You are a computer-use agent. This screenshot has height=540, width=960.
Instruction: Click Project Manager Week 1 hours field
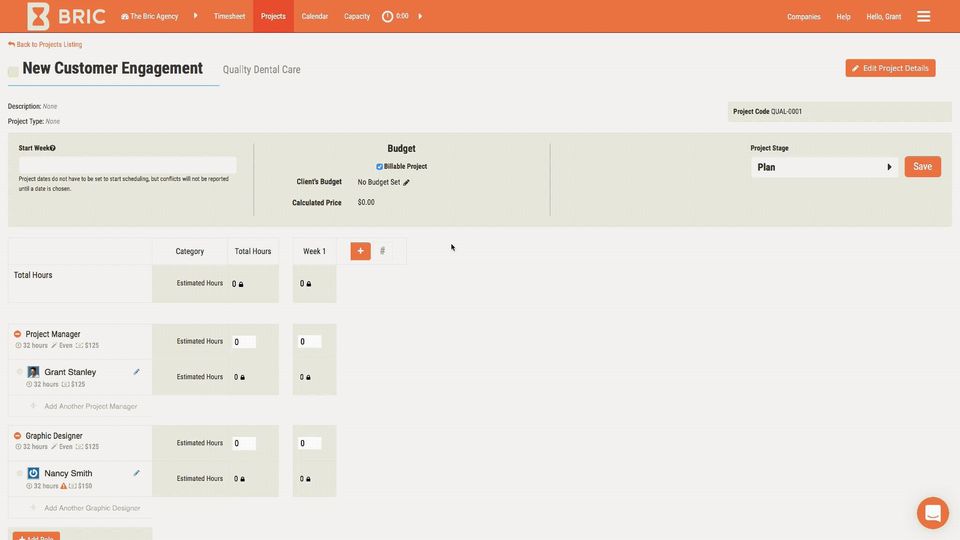(309, 342)
